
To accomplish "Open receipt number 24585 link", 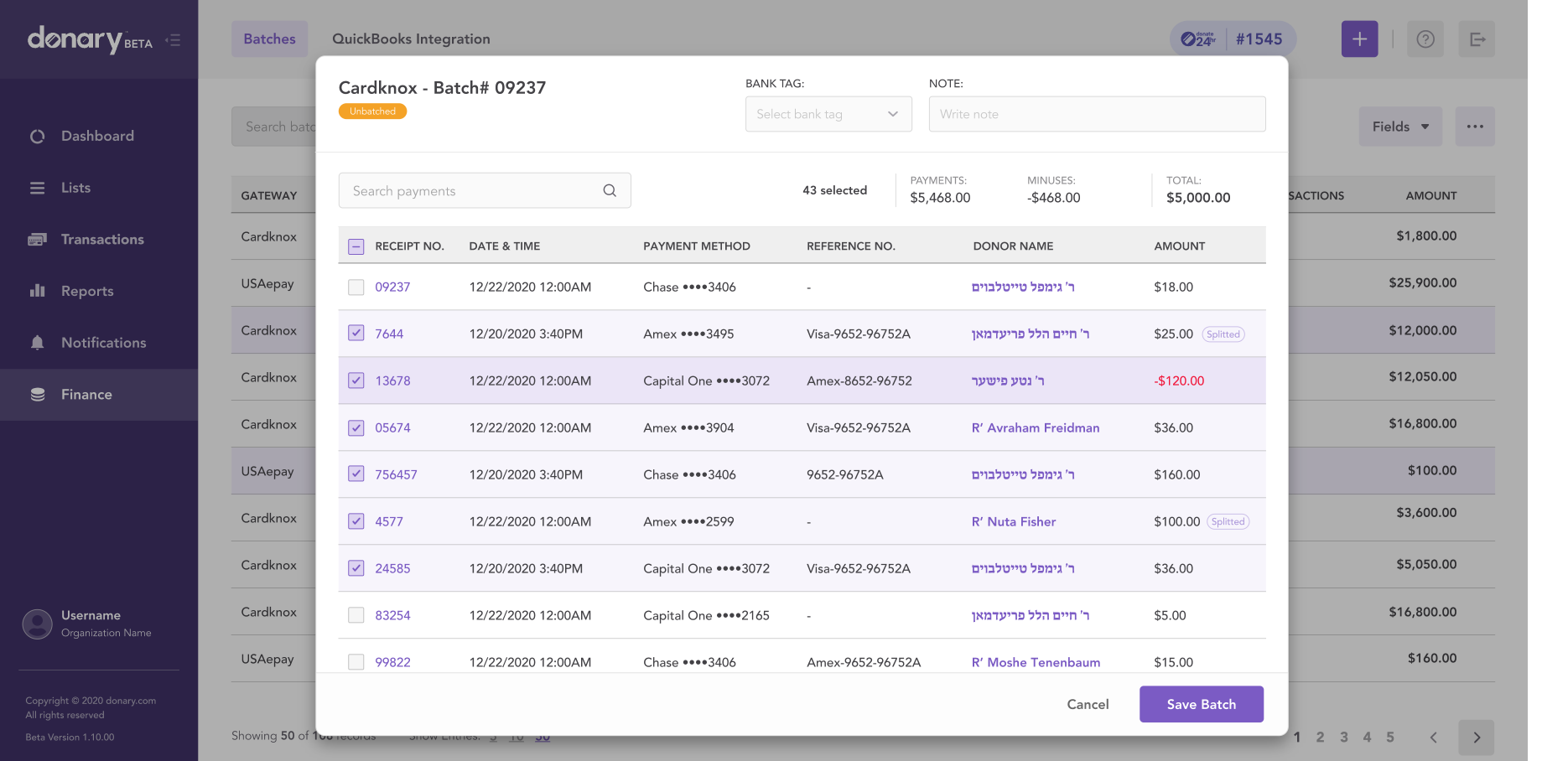I will point(392,568).
